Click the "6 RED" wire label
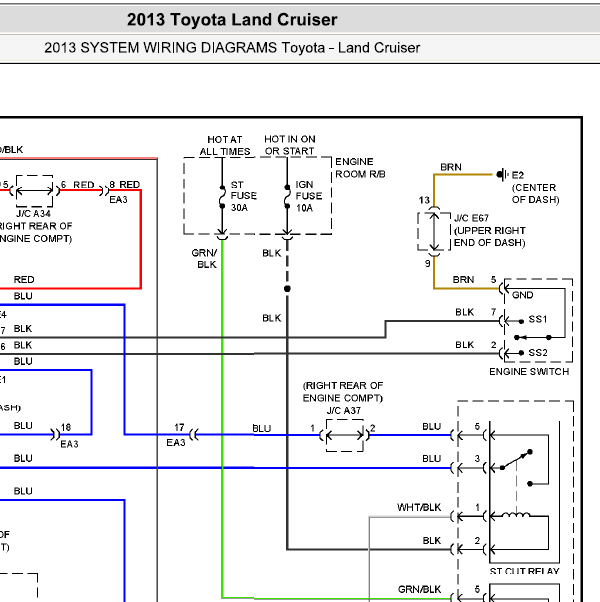Viewport: 600px width, 602px height. [x=78, y=185]
